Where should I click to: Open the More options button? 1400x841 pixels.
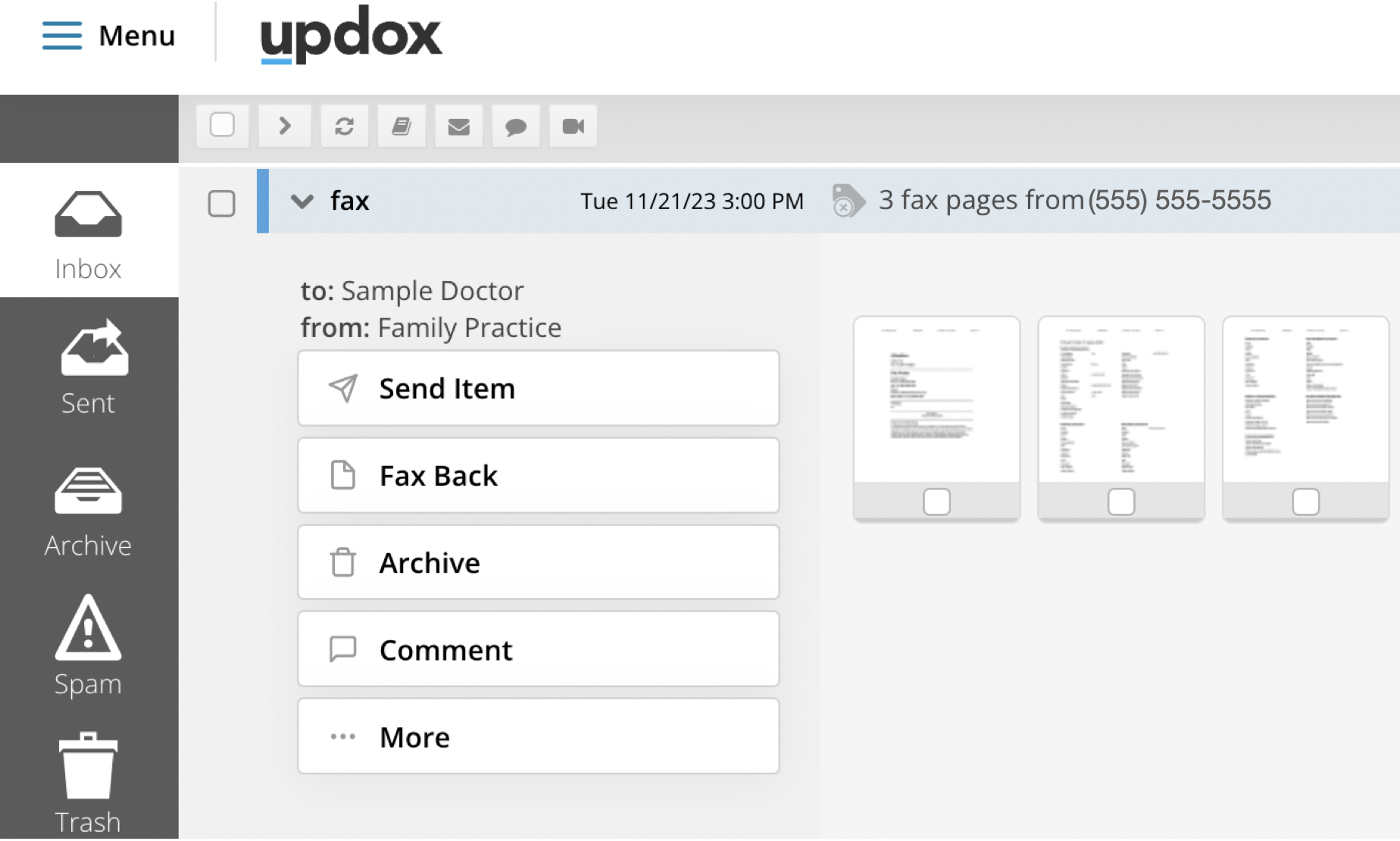(539, 736)
